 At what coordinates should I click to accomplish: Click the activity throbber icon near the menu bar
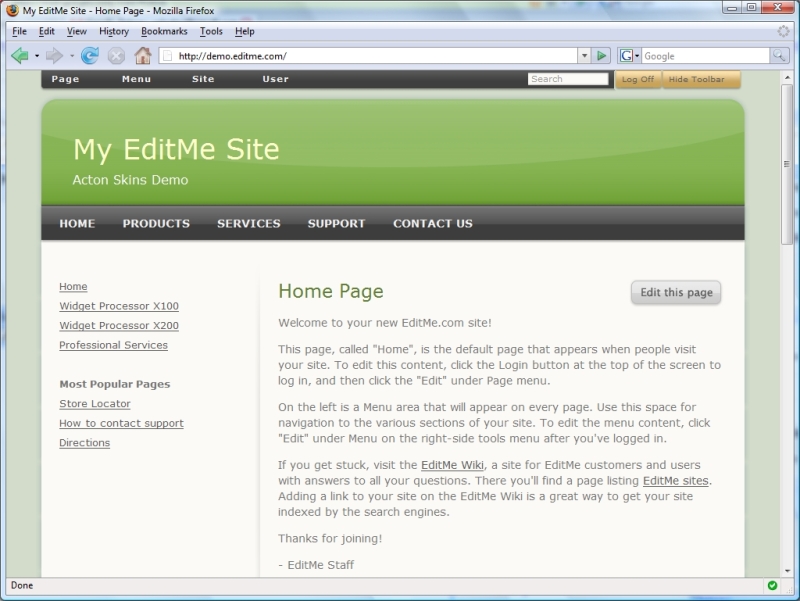(x=783, y=31)
